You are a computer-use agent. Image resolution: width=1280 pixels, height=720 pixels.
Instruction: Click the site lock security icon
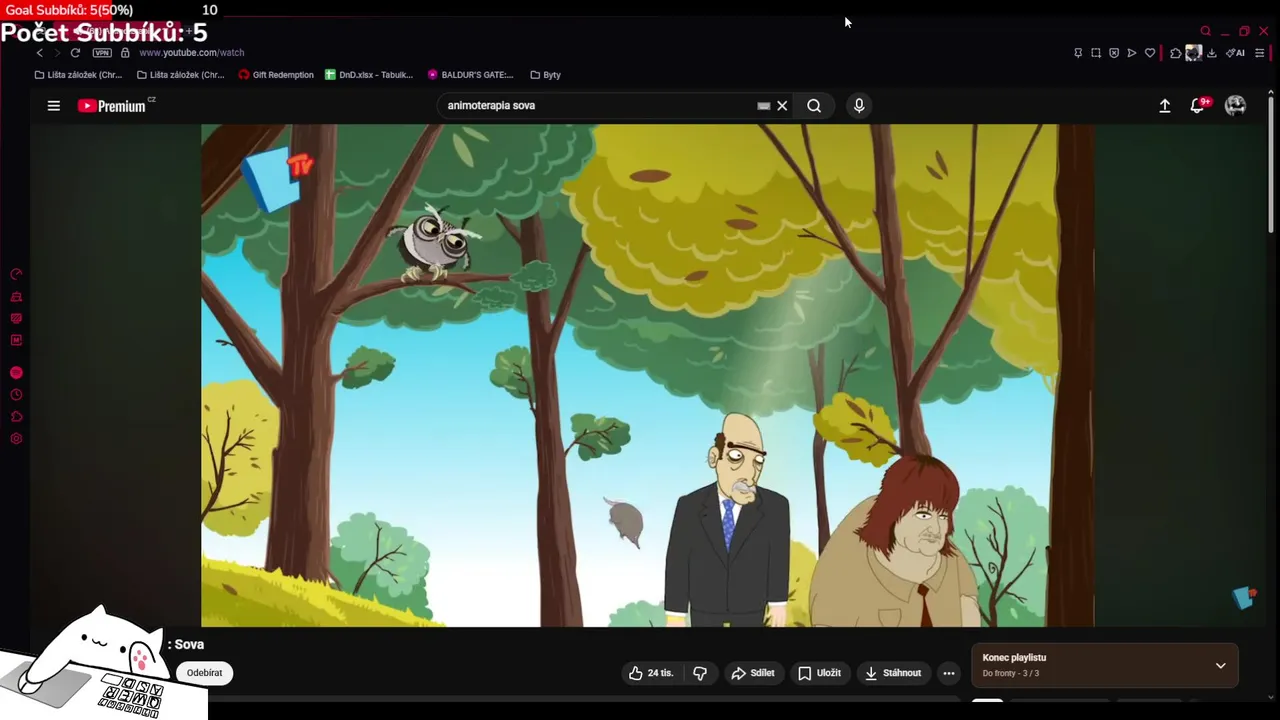pos(125,53)
